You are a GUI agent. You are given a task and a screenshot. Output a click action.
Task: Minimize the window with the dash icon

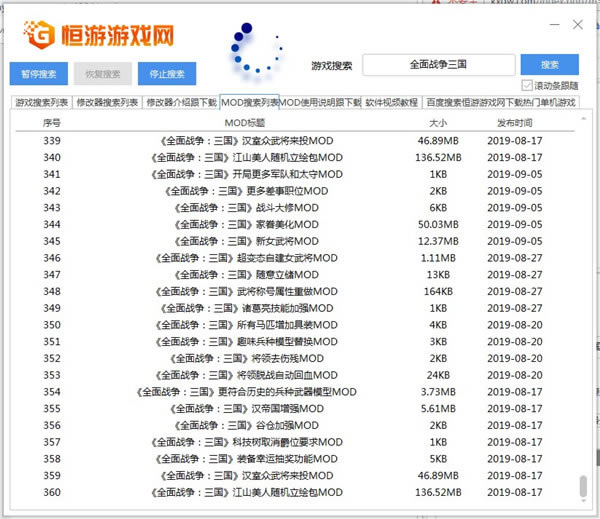click(x=554, y=25)
